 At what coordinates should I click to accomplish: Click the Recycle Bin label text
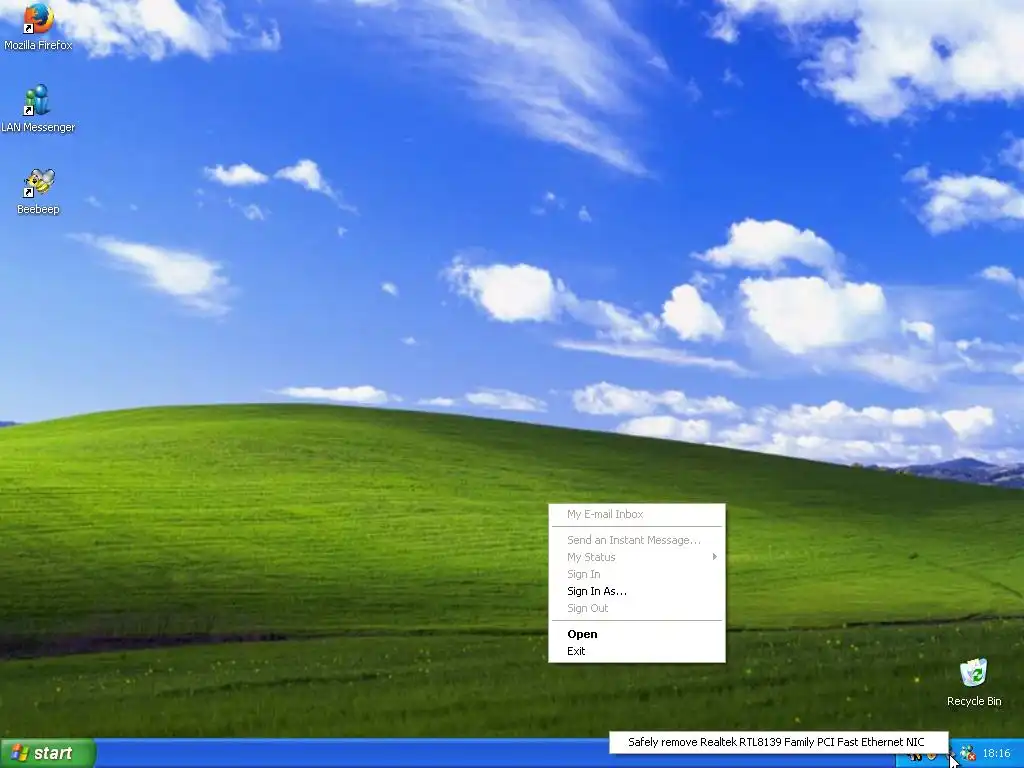click(x=974, y=701)
